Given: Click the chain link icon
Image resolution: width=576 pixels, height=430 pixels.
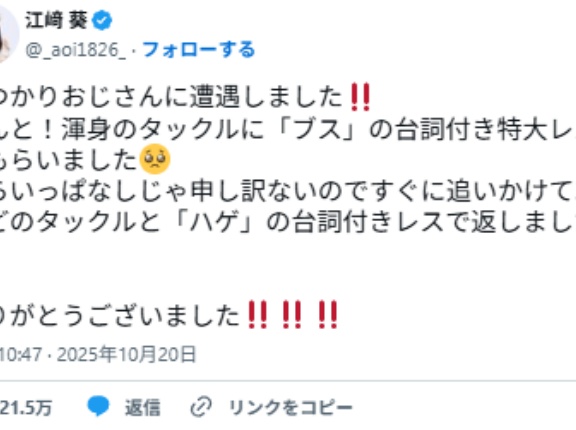Looking at the screenshot, I should pos(201,407).
